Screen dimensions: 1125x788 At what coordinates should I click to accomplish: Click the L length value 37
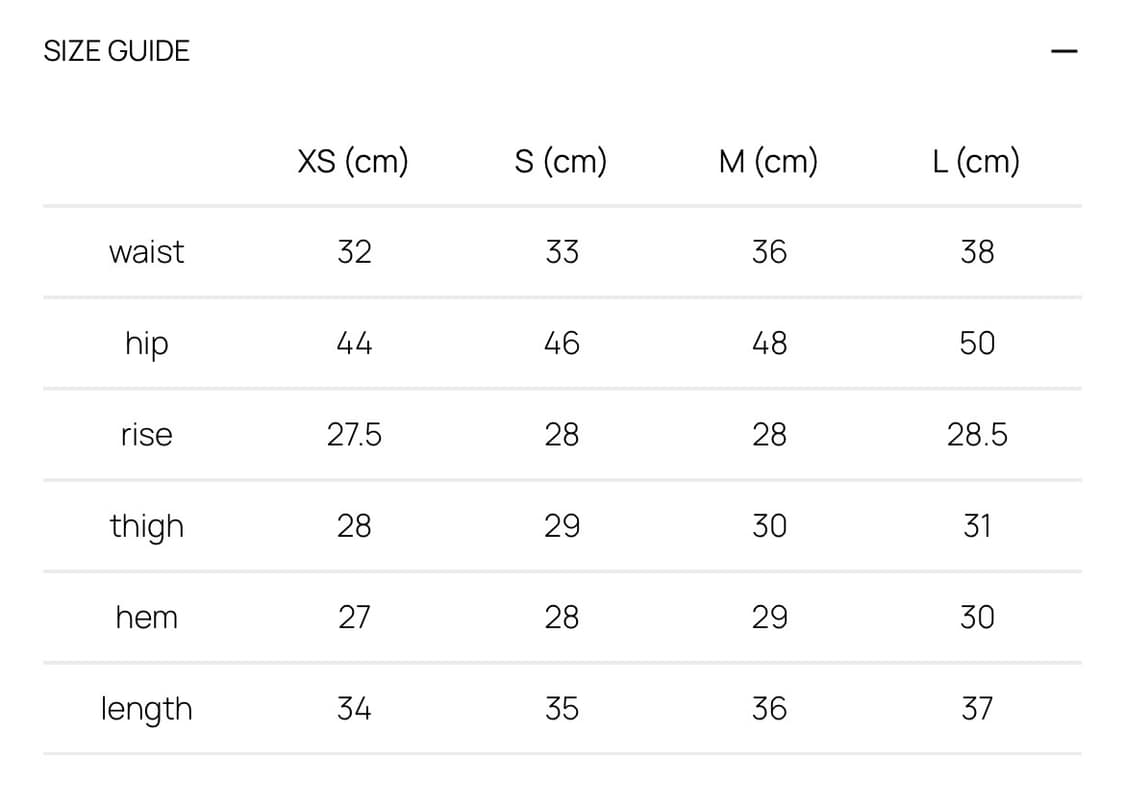[977, 709]
